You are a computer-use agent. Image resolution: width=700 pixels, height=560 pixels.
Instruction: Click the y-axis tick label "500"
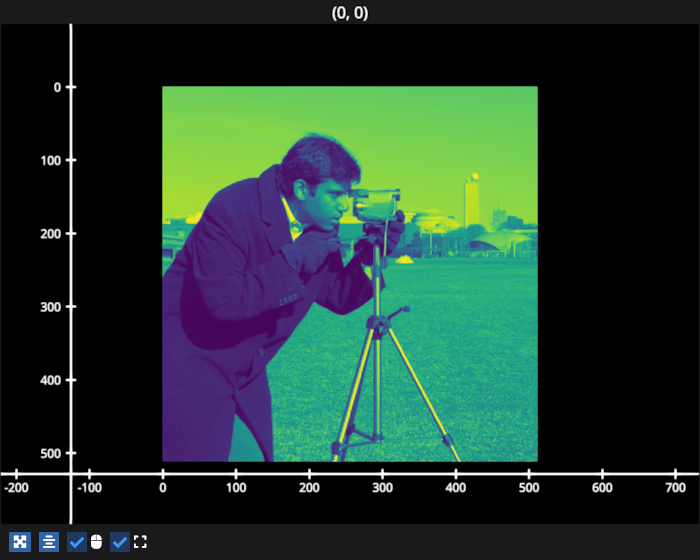50,454
